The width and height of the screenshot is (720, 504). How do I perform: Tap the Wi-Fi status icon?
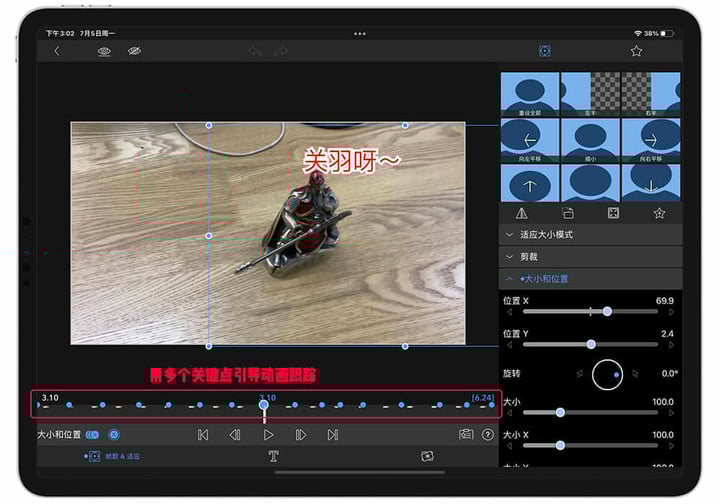coord(638,34)
